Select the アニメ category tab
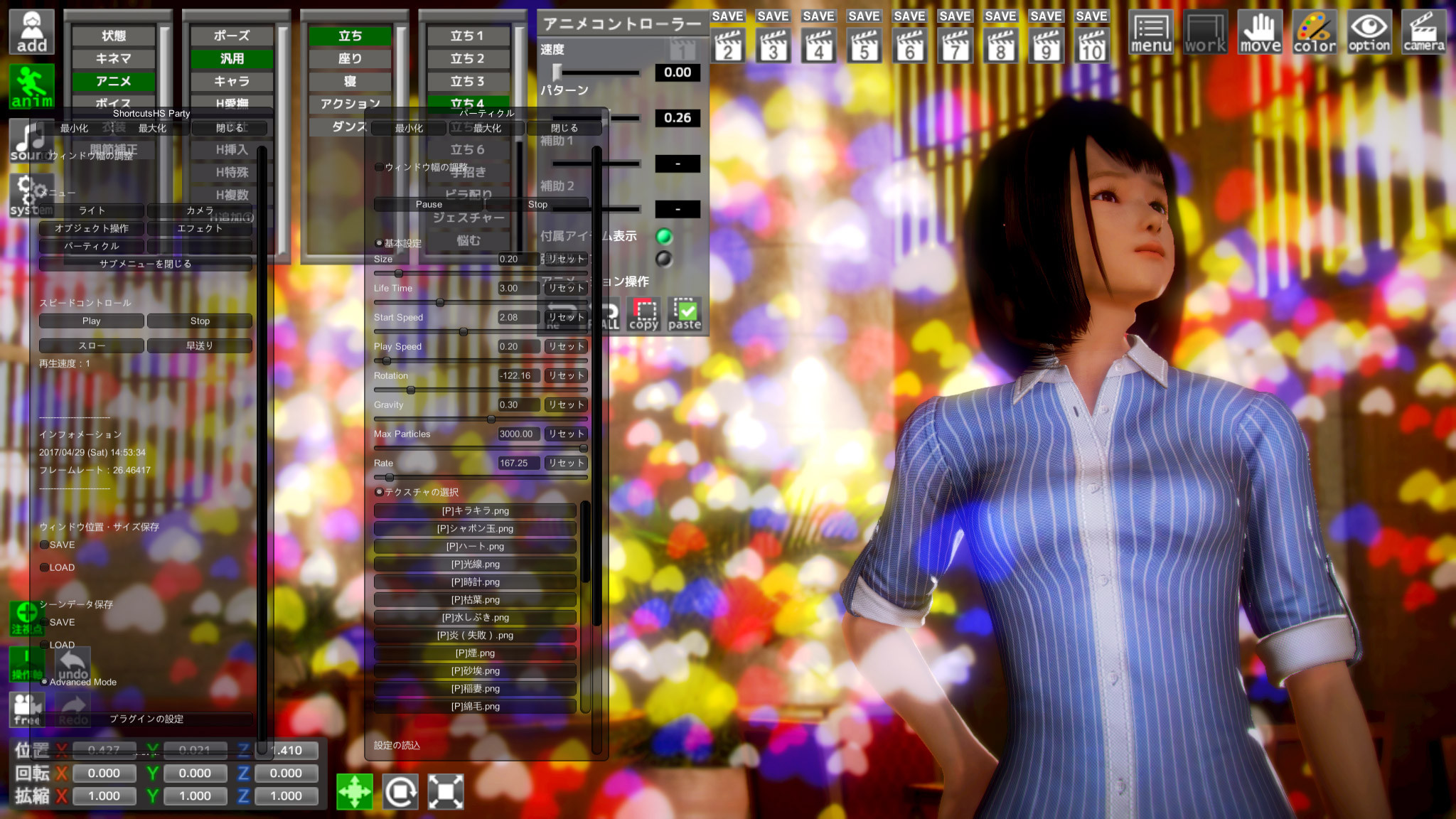 point(114,81)
